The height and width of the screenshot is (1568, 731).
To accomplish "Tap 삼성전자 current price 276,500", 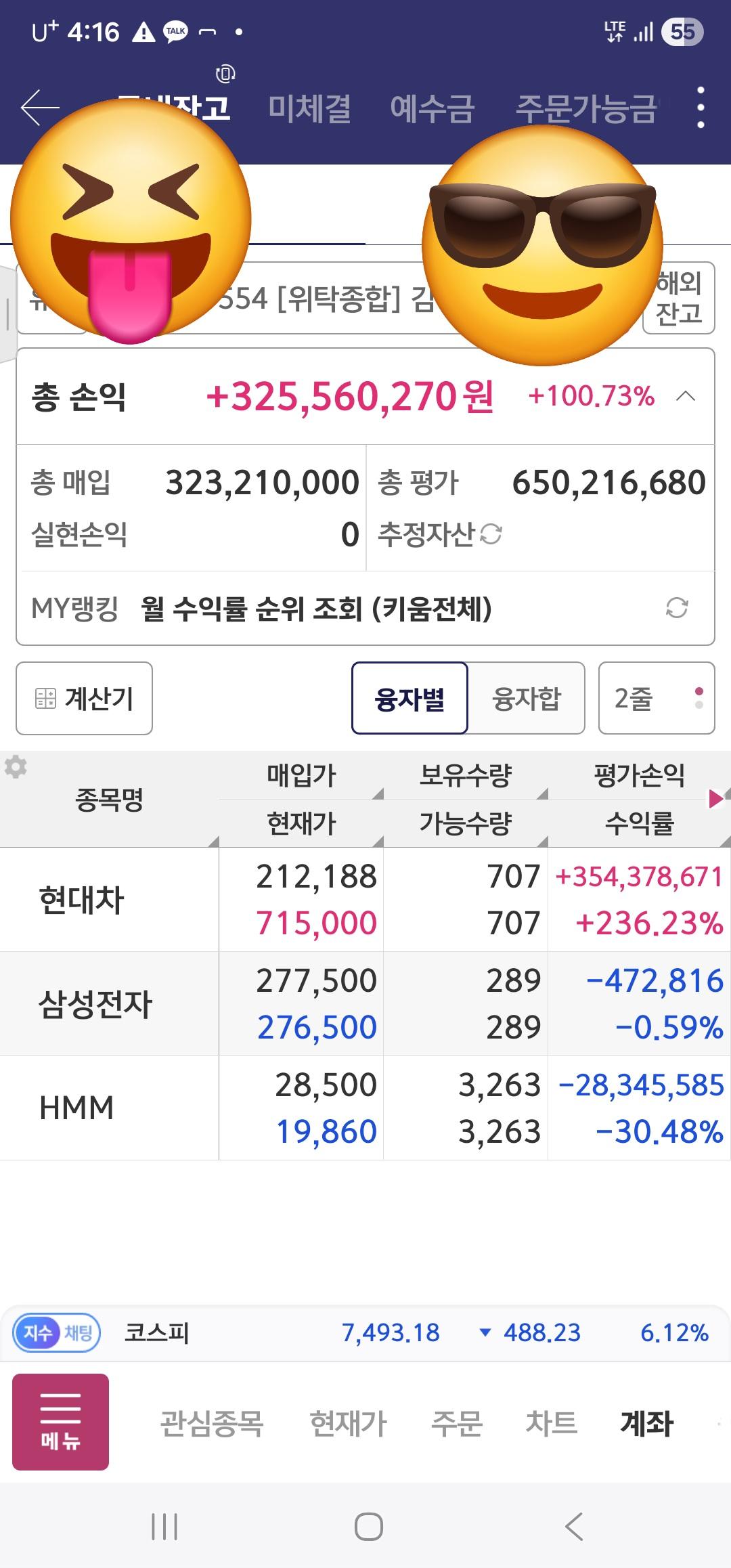I will 316,1027.
